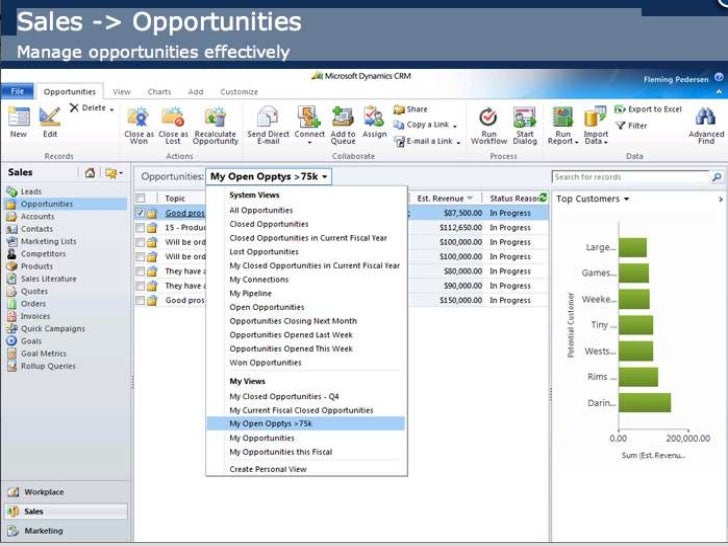The height and width of the screenshot is (546, 728).
Task: Select My Opportunities this Fiscal view
Action: pyautogui.click(x=280, y=452)
